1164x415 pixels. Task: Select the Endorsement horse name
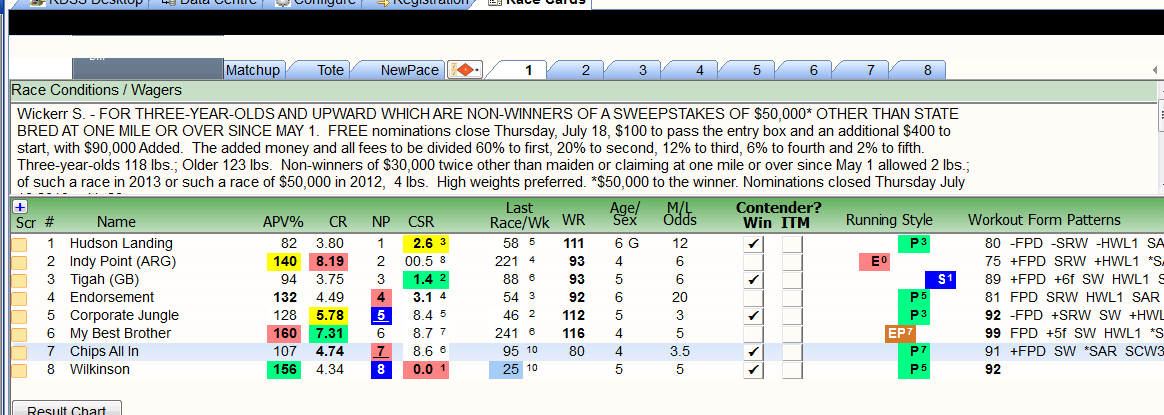111,297
